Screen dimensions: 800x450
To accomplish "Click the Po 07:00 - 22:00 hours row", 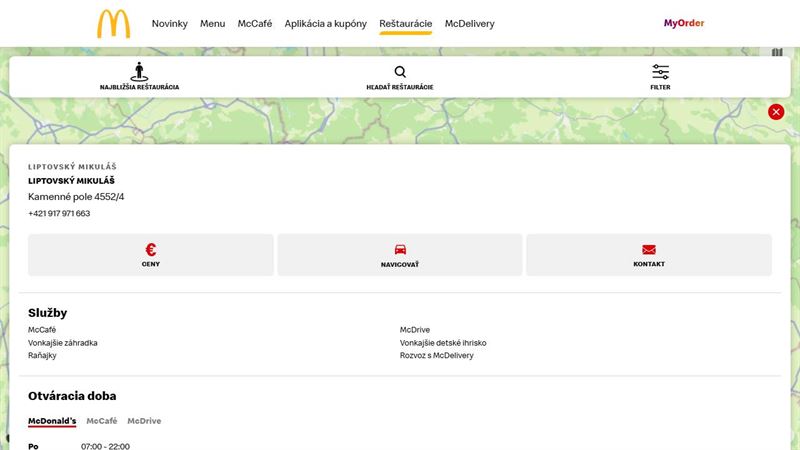I will [79, 446].
